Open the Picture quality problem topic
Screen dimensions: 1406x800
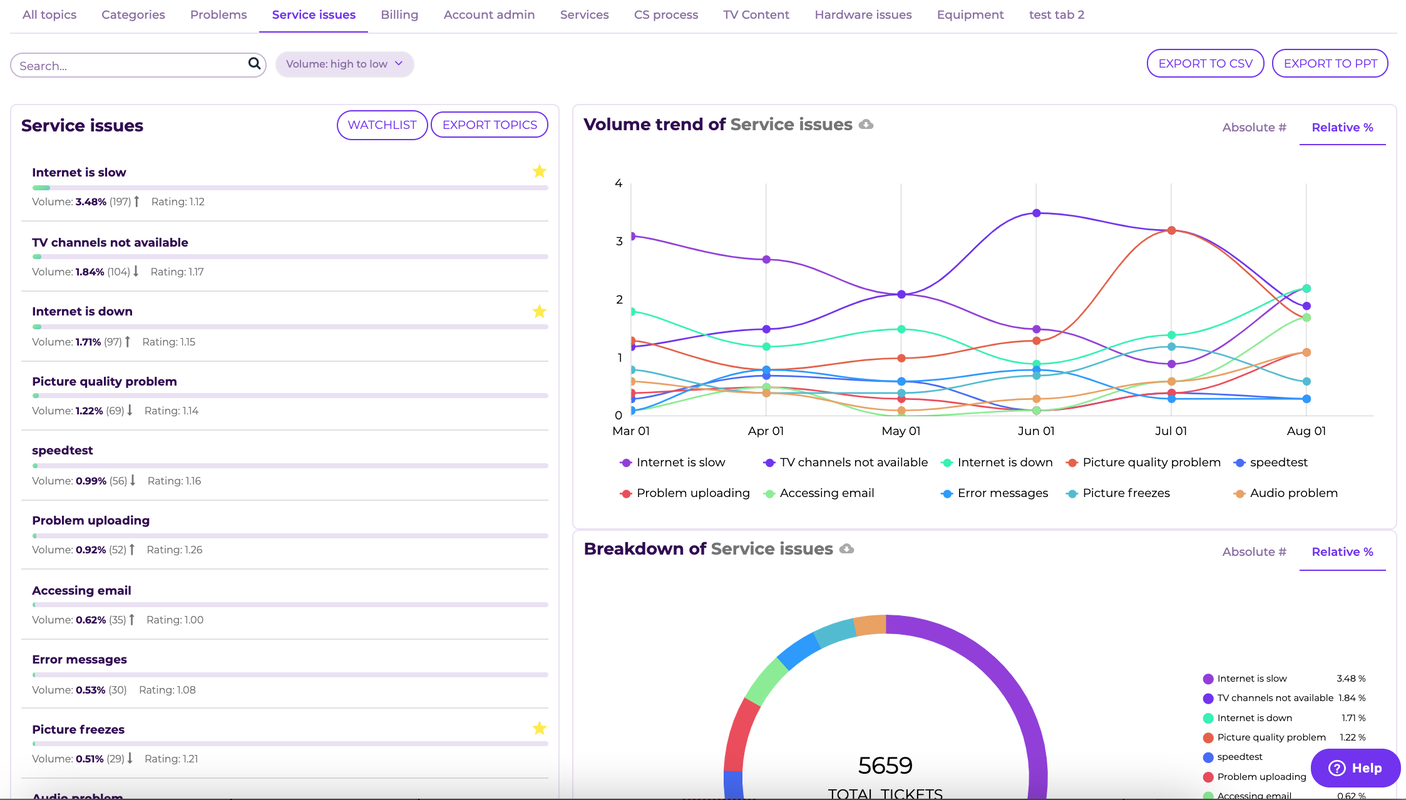pyautogui.click(x=104, y=381)
